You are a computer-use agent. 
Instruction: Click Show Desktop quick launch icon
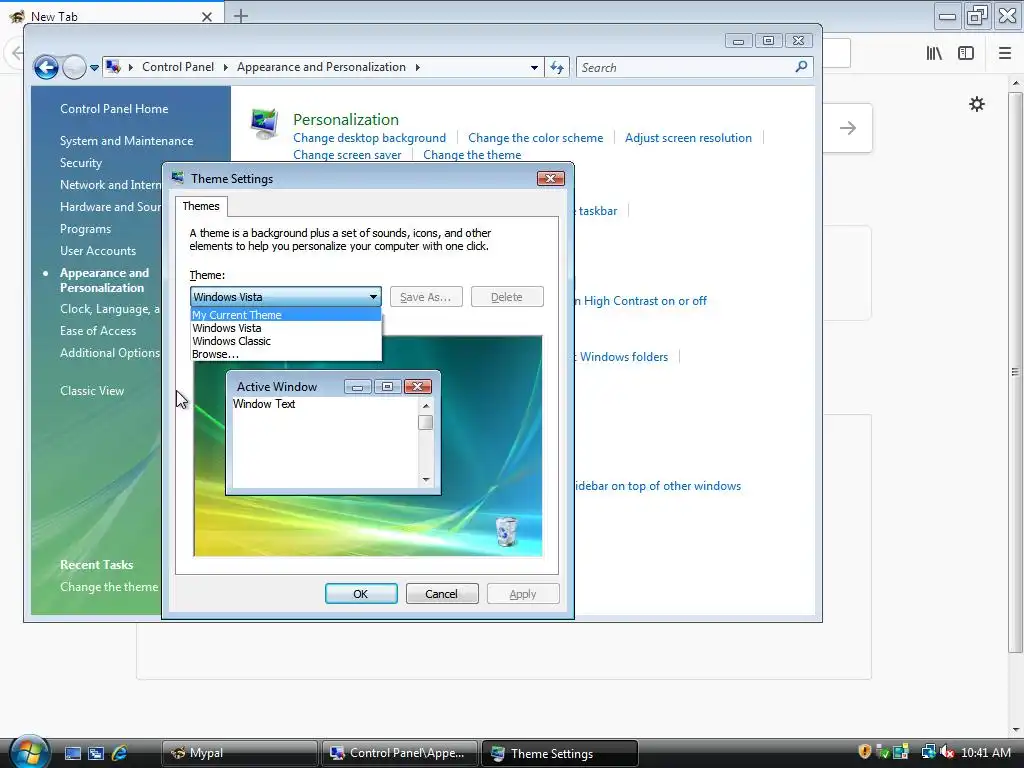[72, 753]
